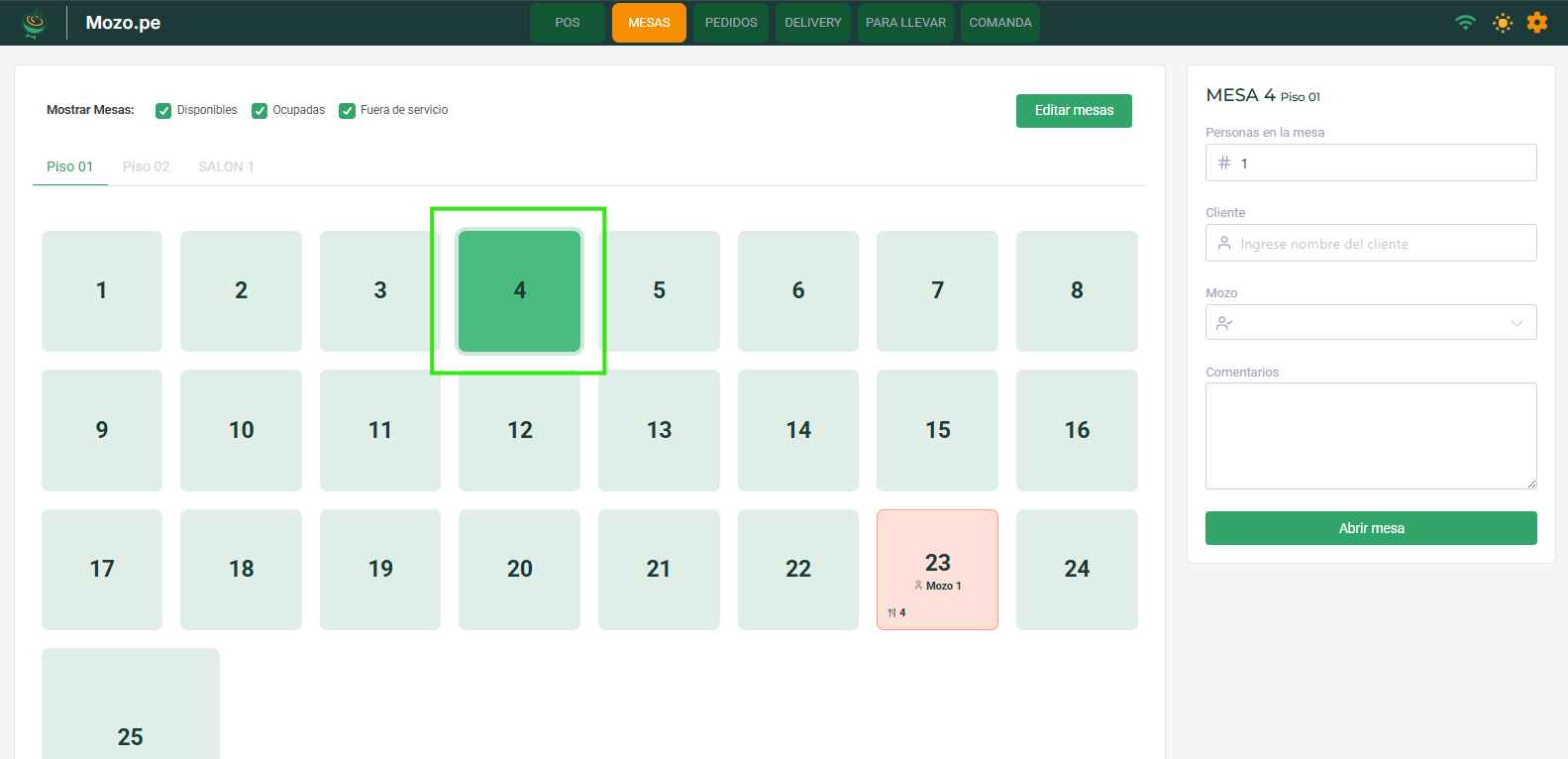The width and height of the screenshot is (1568, 759).
Task: Expand the Mozo dropdown arrow
Action: (x=1516, y=323)
